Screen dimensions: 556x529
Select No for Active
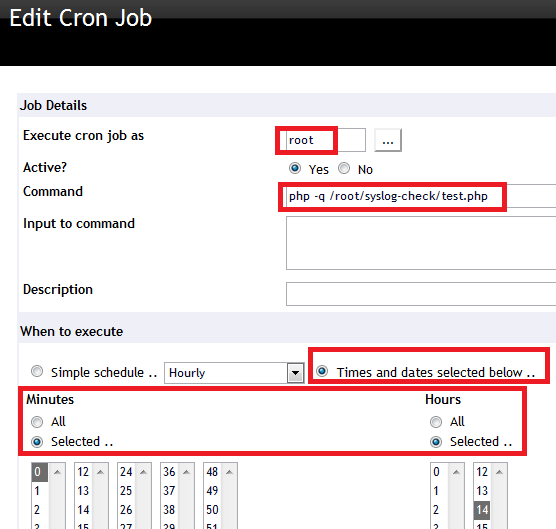coord(344,168)
